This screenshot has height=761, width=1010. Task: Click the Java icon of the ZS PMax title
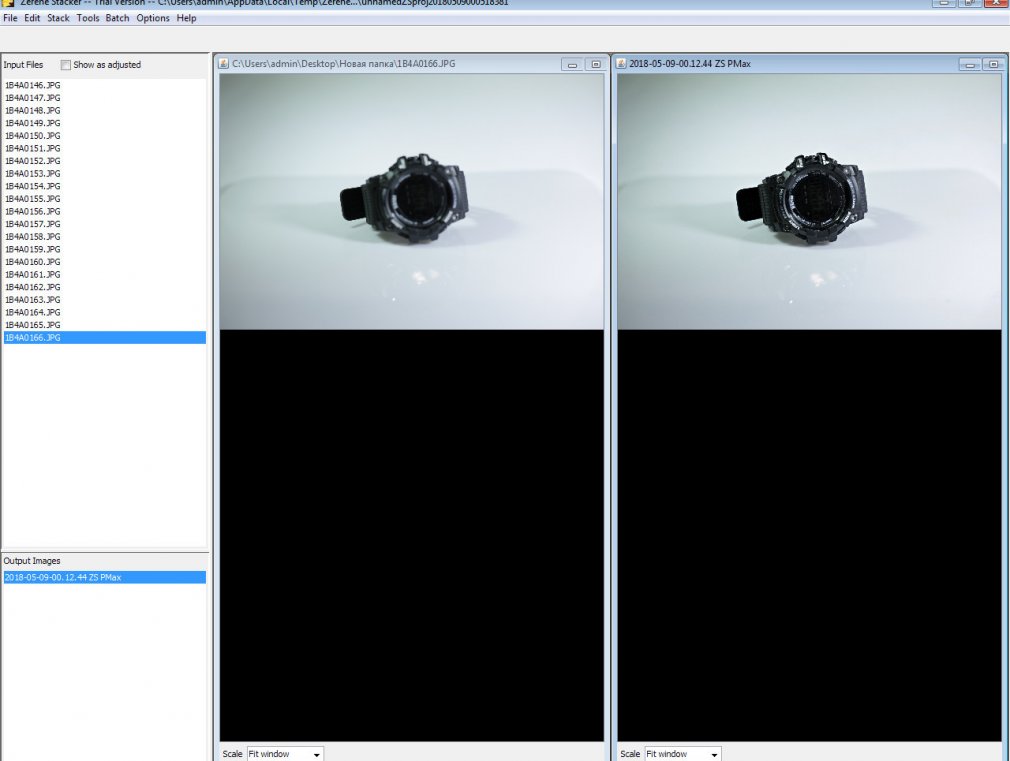click(x=621, y=64)
